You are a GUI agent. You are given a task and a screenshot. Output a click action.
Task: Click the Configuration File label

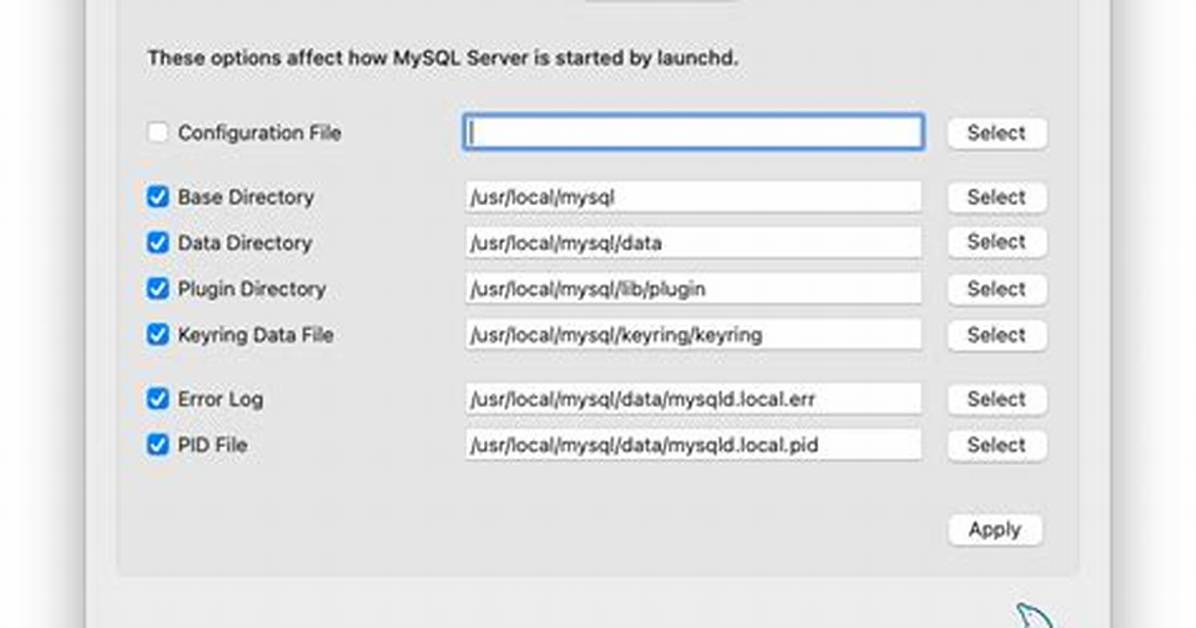coord(259,133)
